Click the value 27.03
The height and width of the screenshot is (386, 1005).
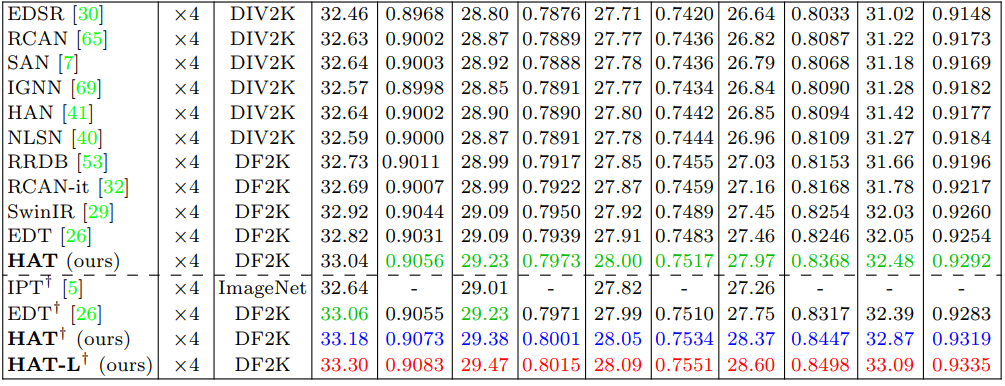coord(751,162)
